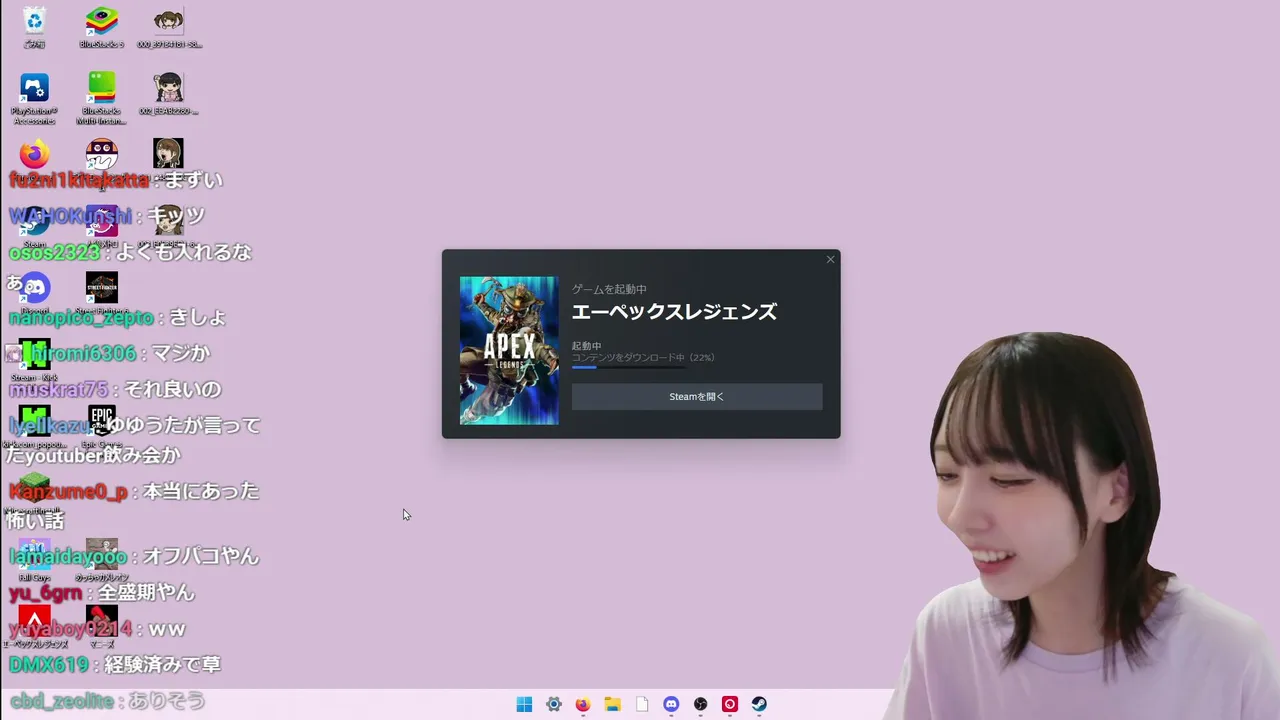This screenshot has height=720, width=1280.
Task: Open the Minecraft desktop icon
Action: [x=34, y=492]
